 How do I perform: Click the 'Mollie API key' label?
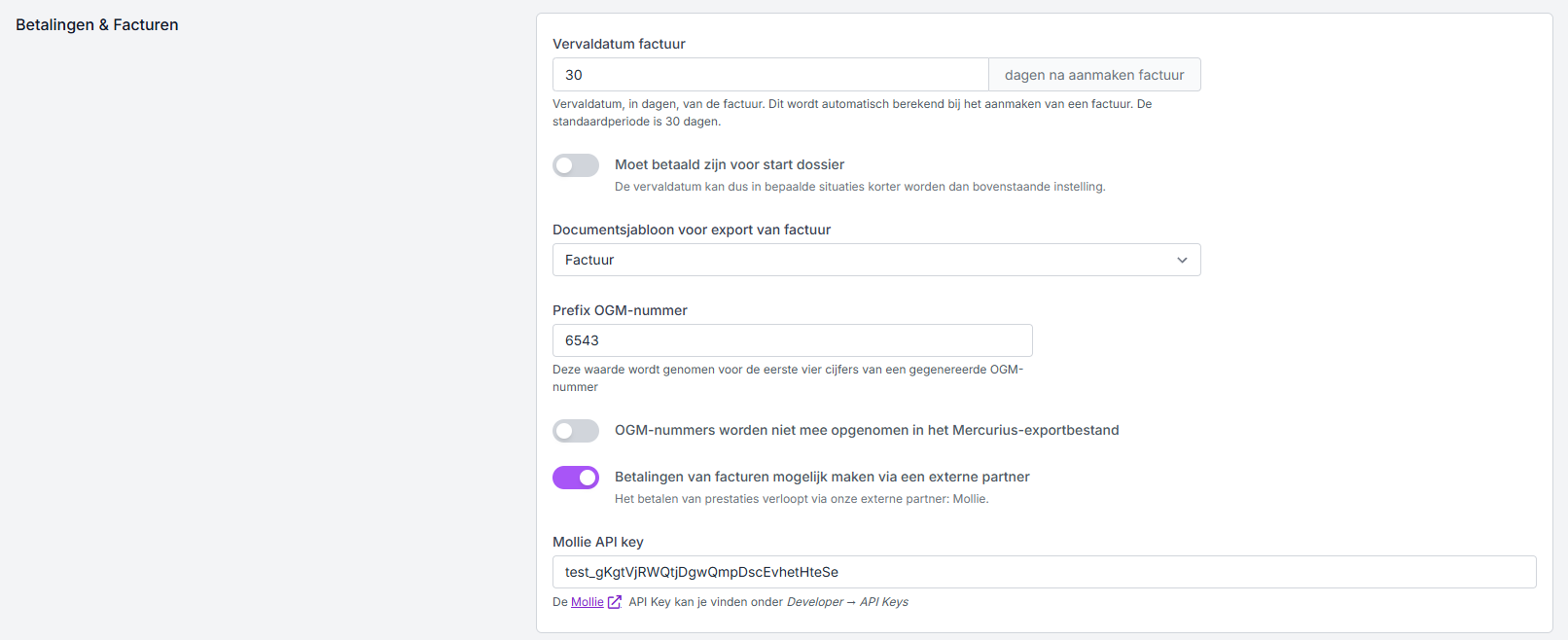pos(598,542)
